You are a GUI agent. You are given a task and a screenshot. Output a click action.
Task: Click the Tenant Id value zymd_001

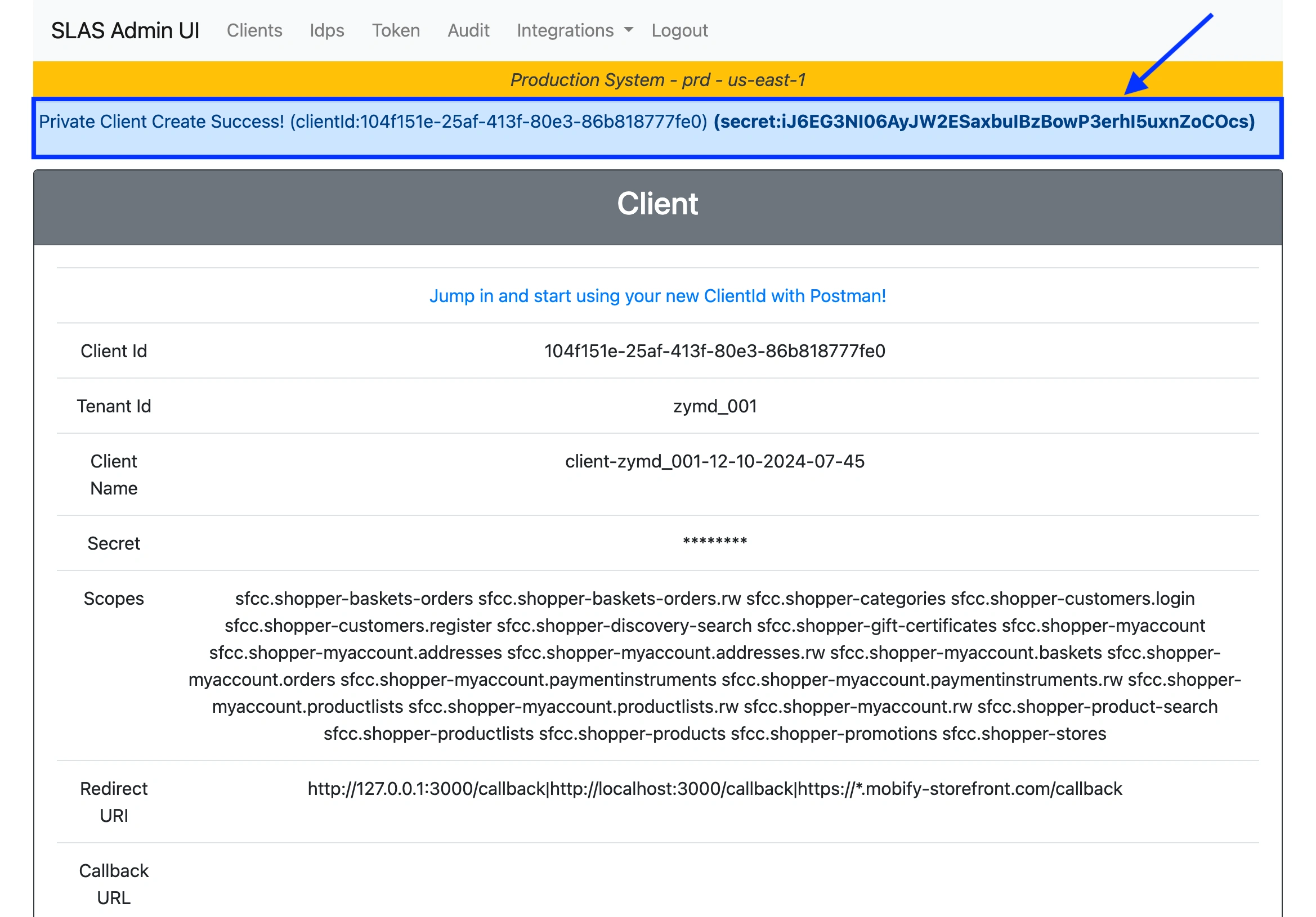[x=714, y=406]
